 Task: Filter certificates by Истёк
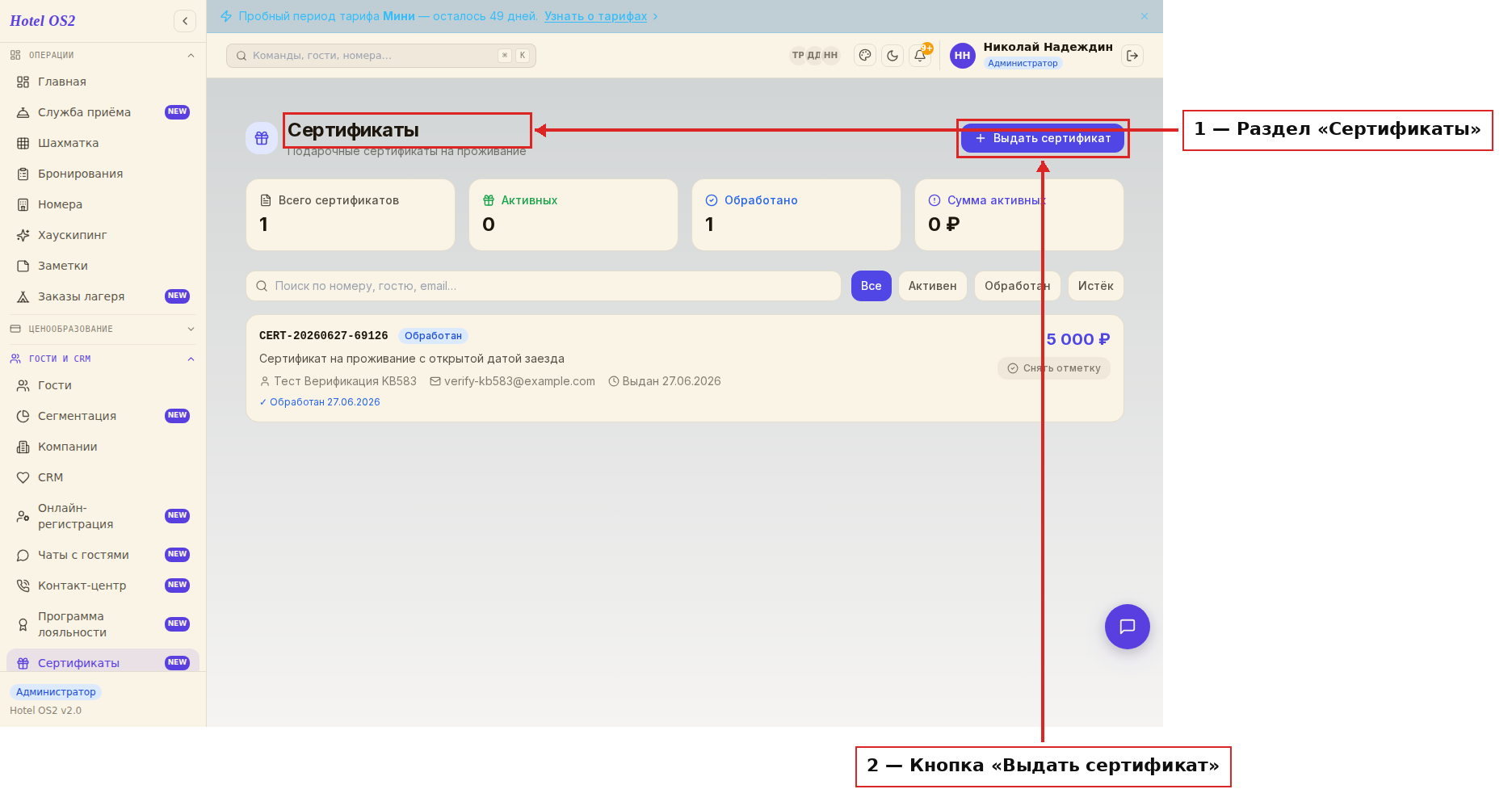(x=1095, y=286)
